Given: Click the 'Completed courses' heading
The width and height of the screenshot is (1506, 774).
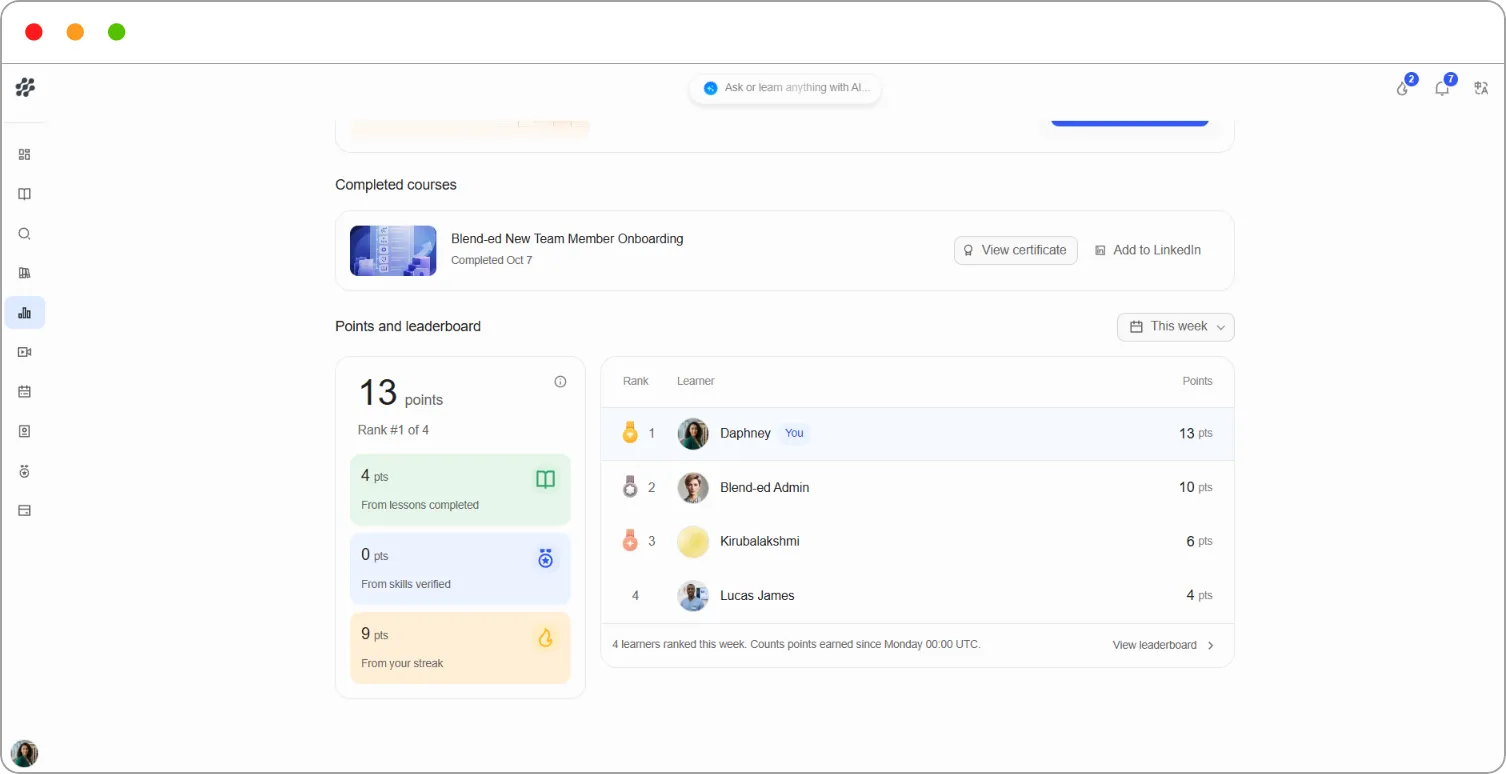Looking at the screenshot, I should tap(396, 185).
